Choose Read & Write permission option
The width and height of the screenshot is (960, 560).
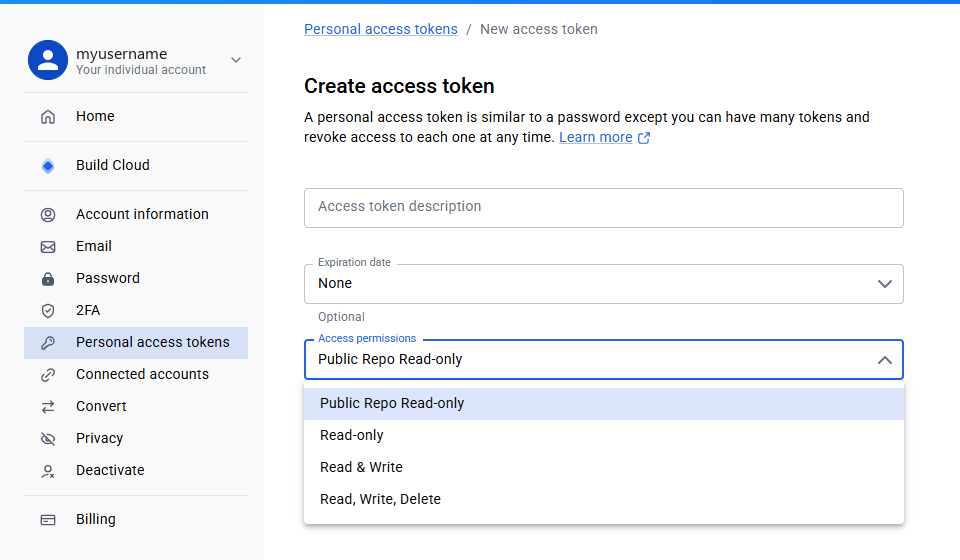point(604,468)
